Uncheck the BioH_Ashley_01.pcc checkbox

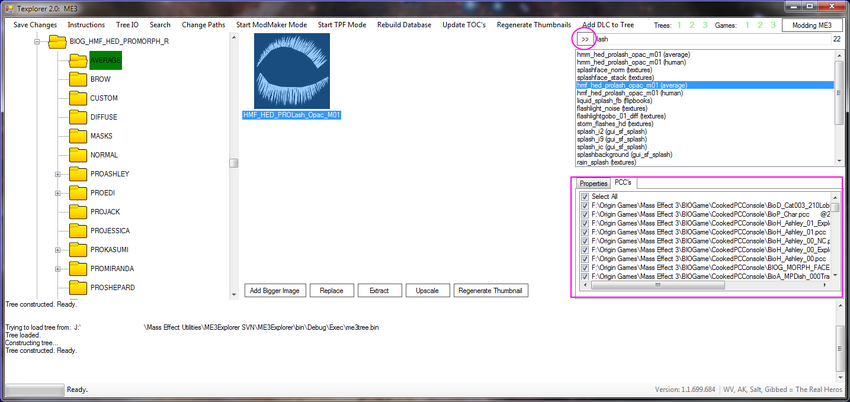(584, 232)
